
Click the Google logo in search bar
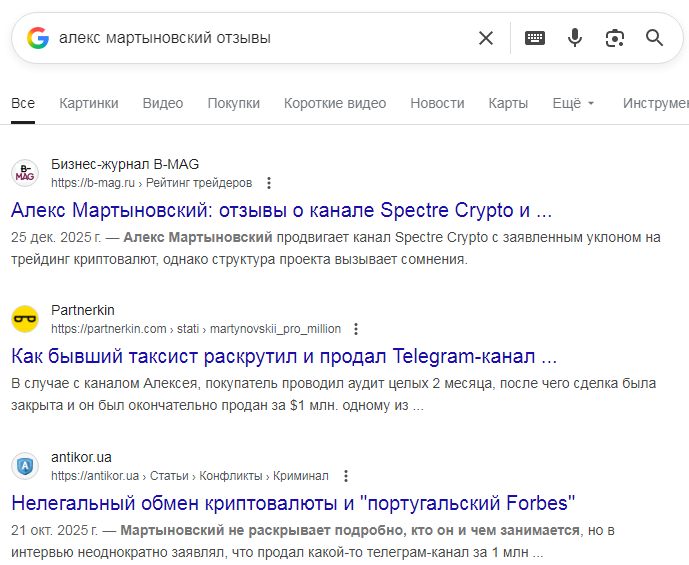(38, 38)
